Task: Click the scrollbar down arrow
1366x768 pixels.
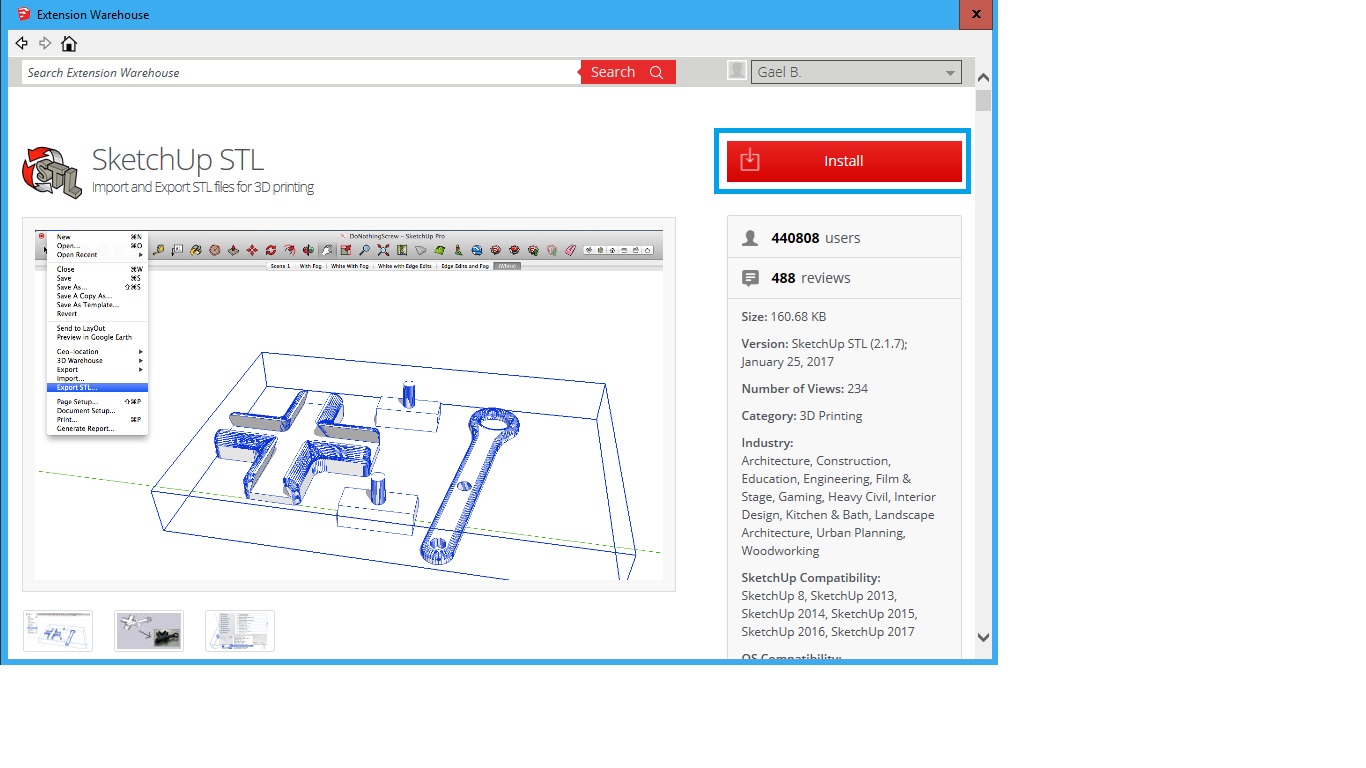Action: tap(983, 637)
